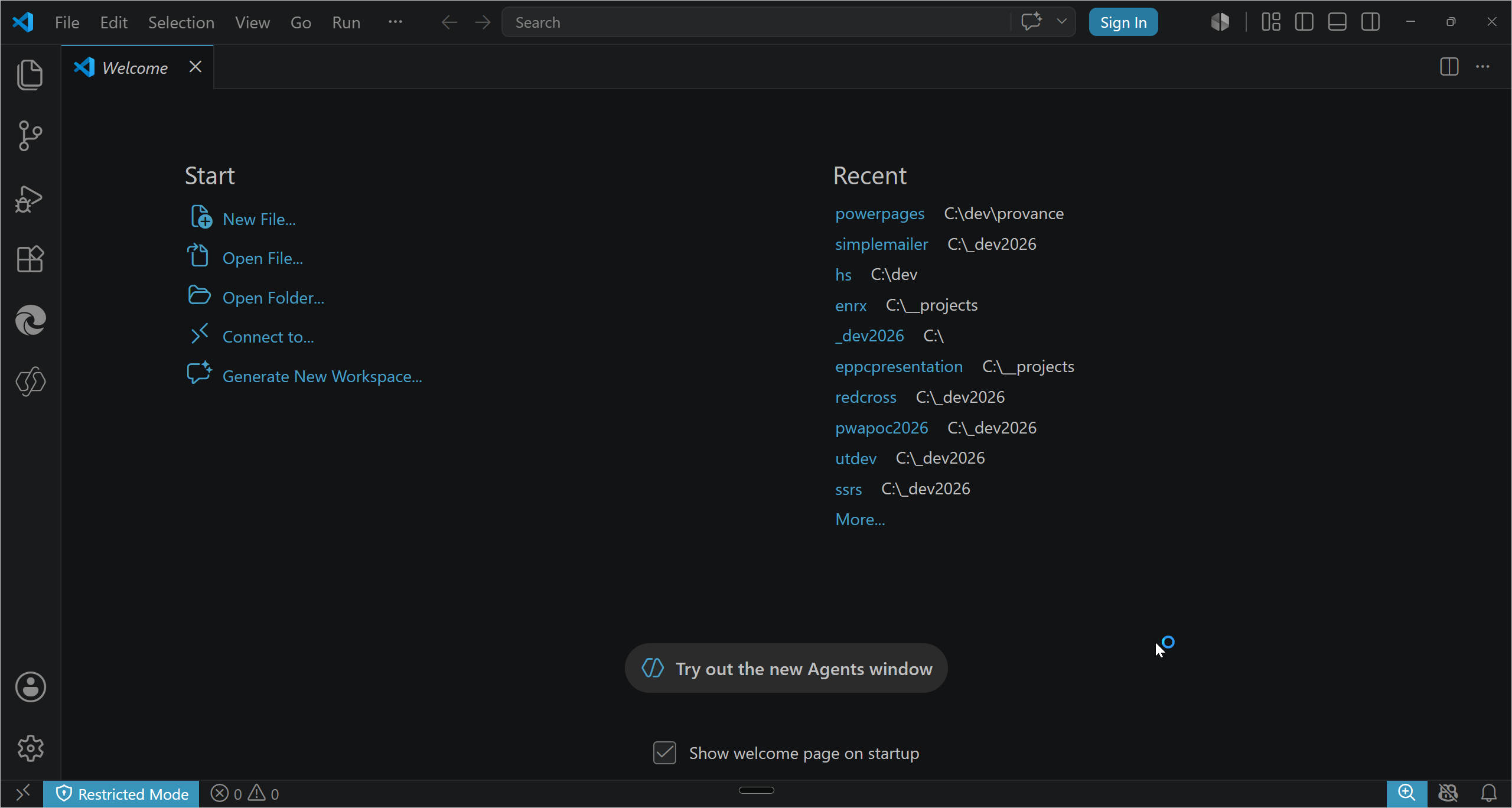Open the remote window indicator in status bar
This screenshot has height=808, width=1512.
pos(22,793)
